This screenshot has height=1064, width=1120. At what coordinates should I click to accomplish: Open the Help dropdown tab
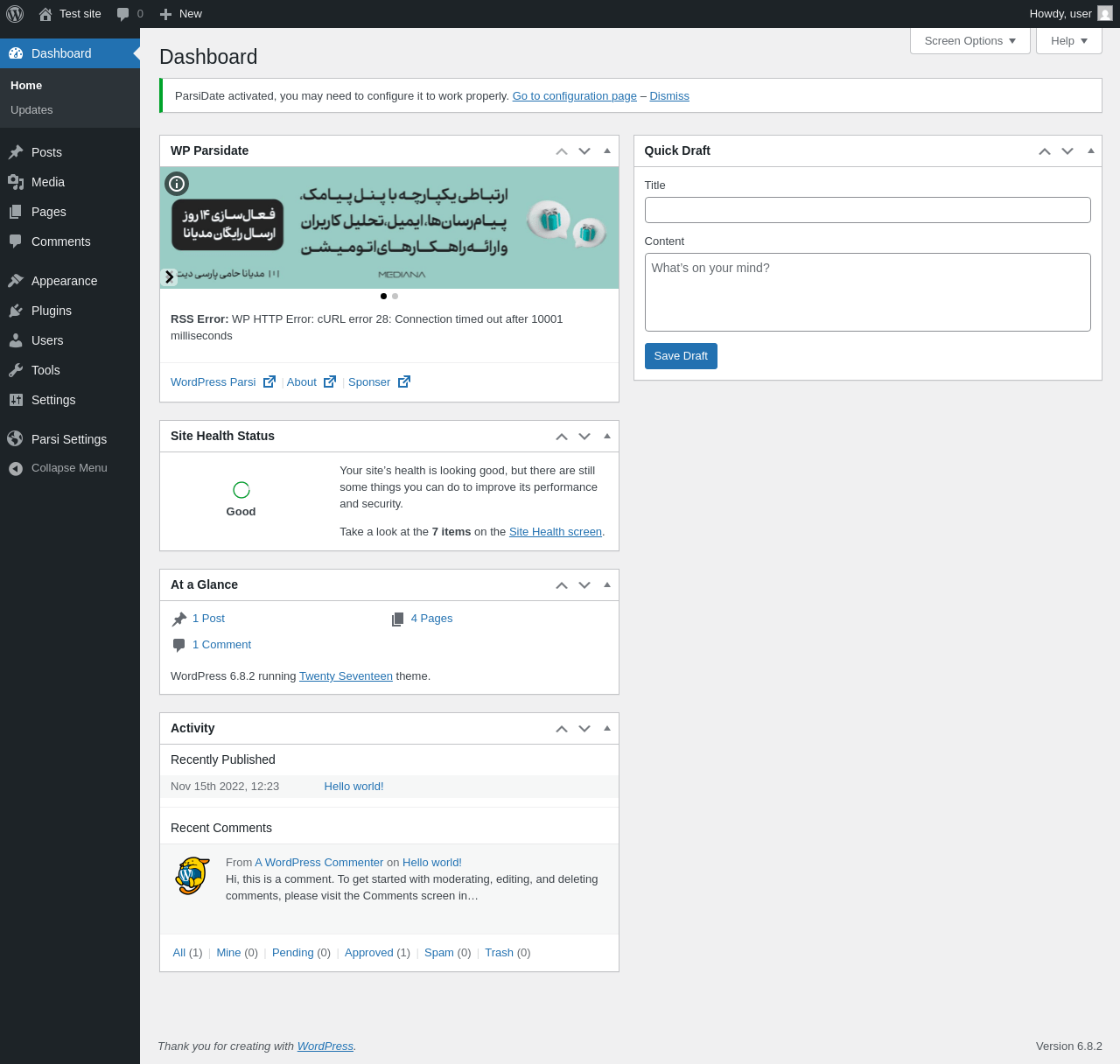coord(1069,40)
